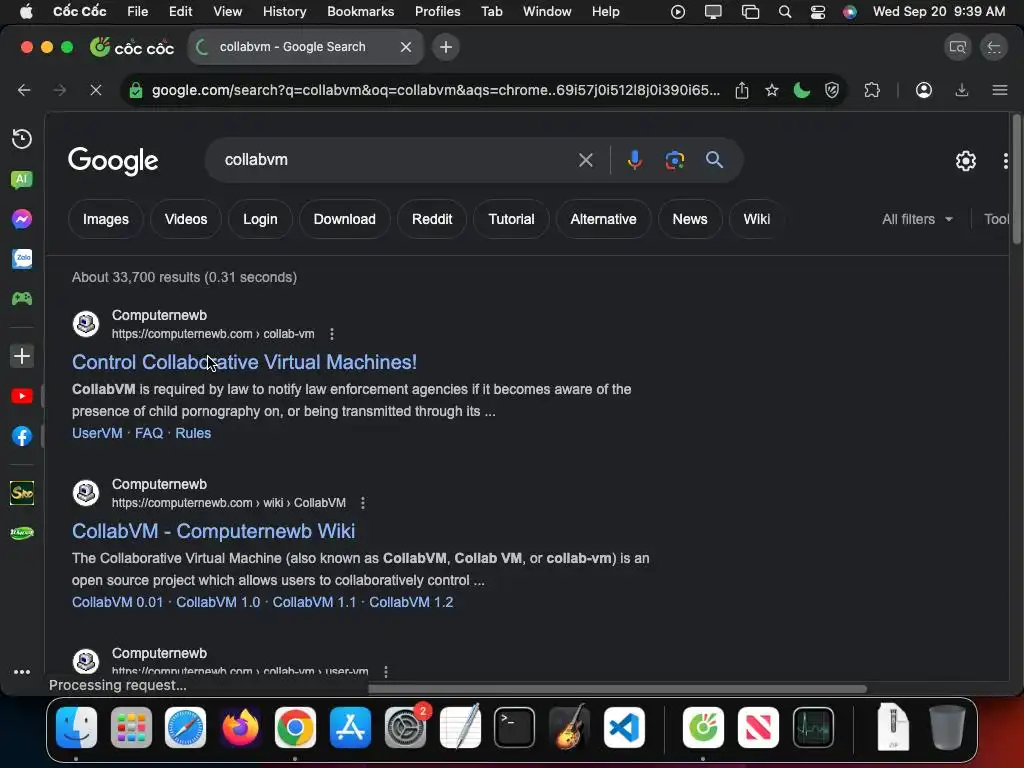Filter results by Images
1024x768 pixels.
pos(106,219)
